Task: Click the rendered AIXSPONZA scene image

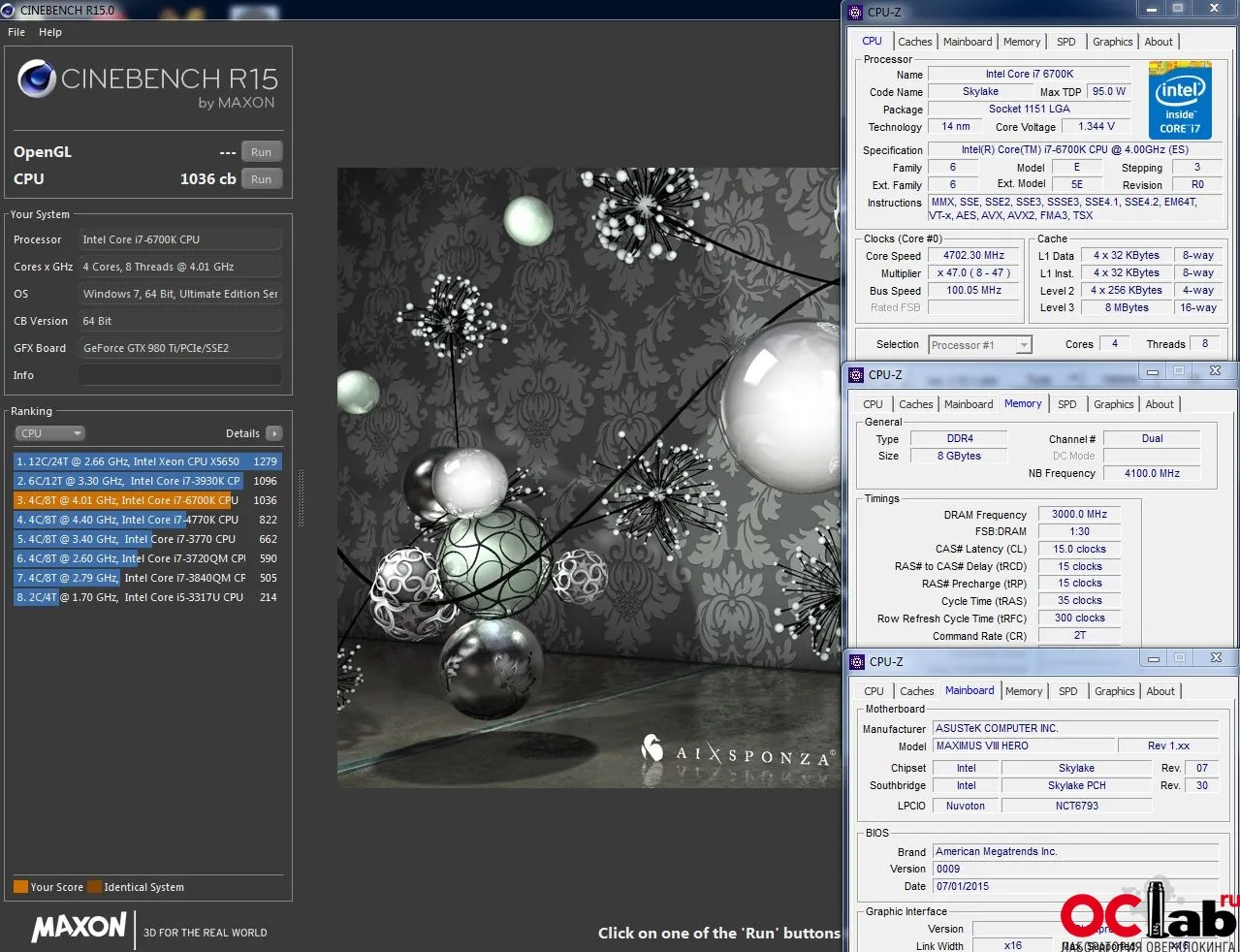Action: (x=588, y=477)
